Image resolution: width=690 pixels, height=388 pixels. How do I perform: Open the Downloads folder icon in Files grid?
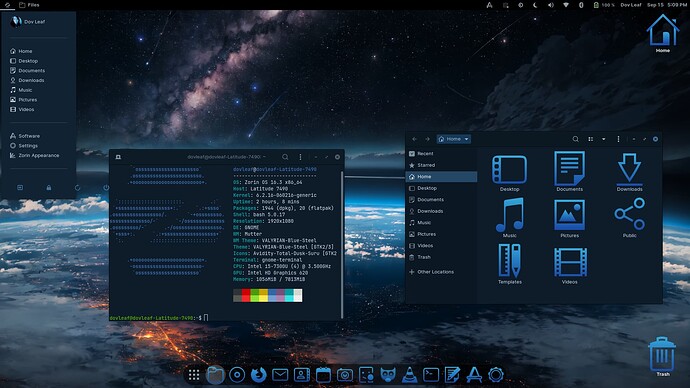(x=629, y=172)
